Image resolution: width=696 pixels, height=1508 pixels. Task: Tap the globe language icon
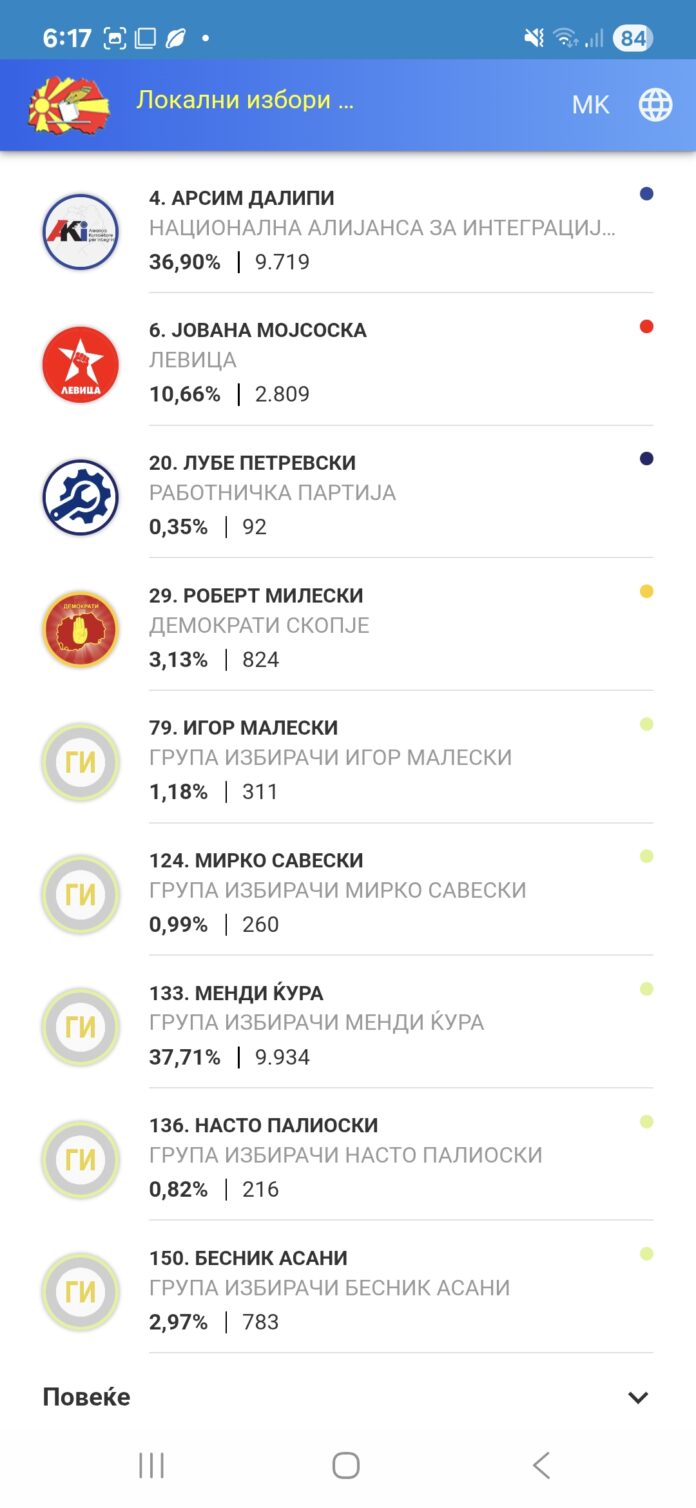655,104
